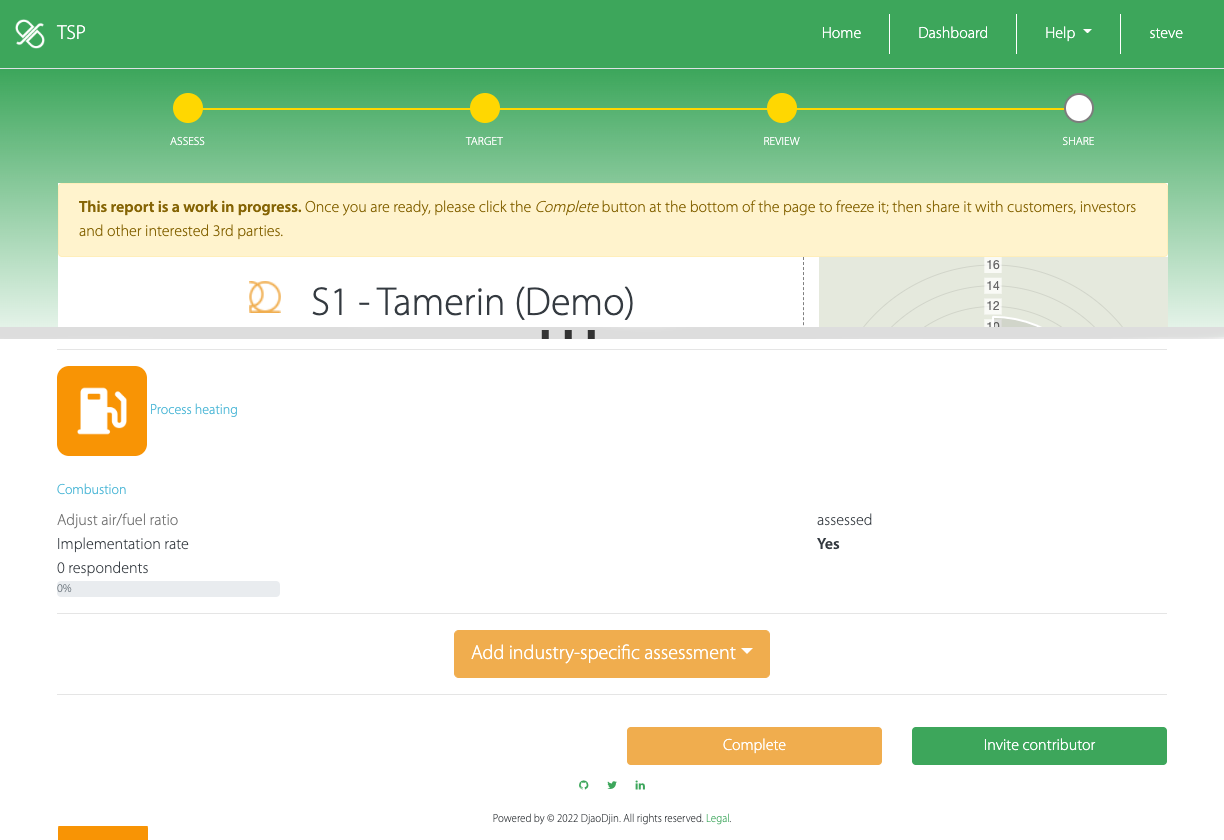Open the Twitter icon in footer
This screenshot has width=1224, height=840.
[612, 785]
